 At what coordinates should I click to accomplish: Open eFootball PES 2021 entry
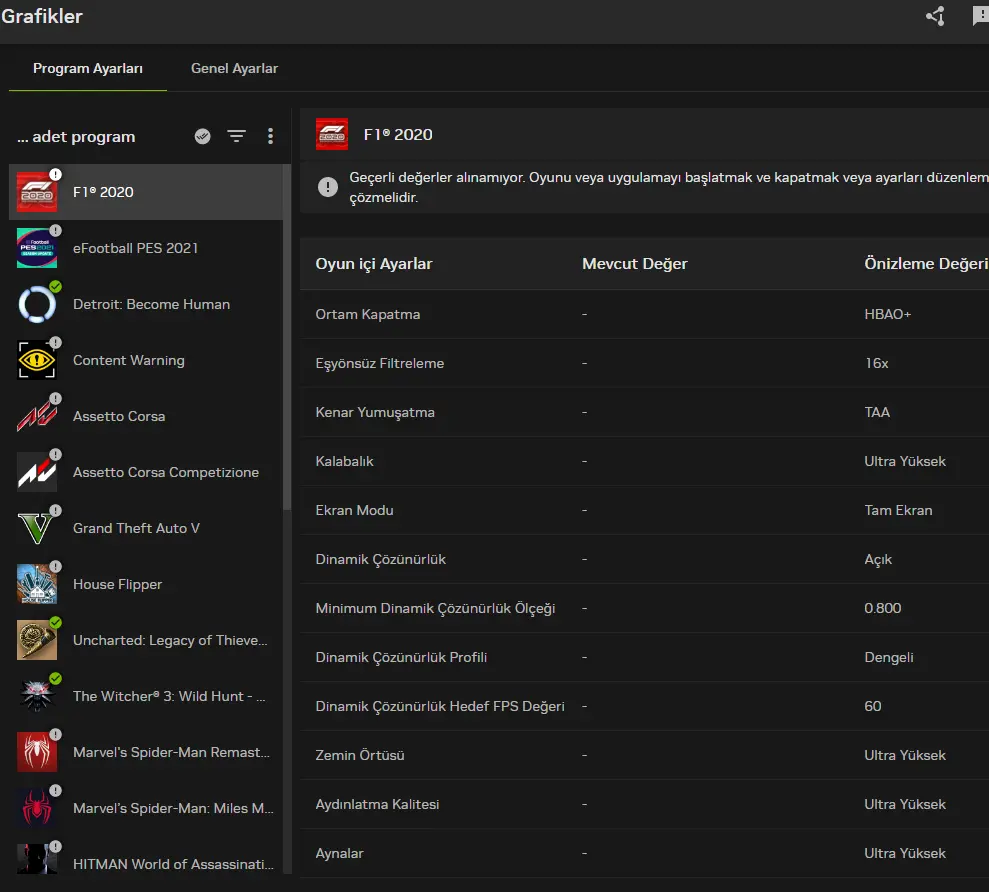pos(146,248)
